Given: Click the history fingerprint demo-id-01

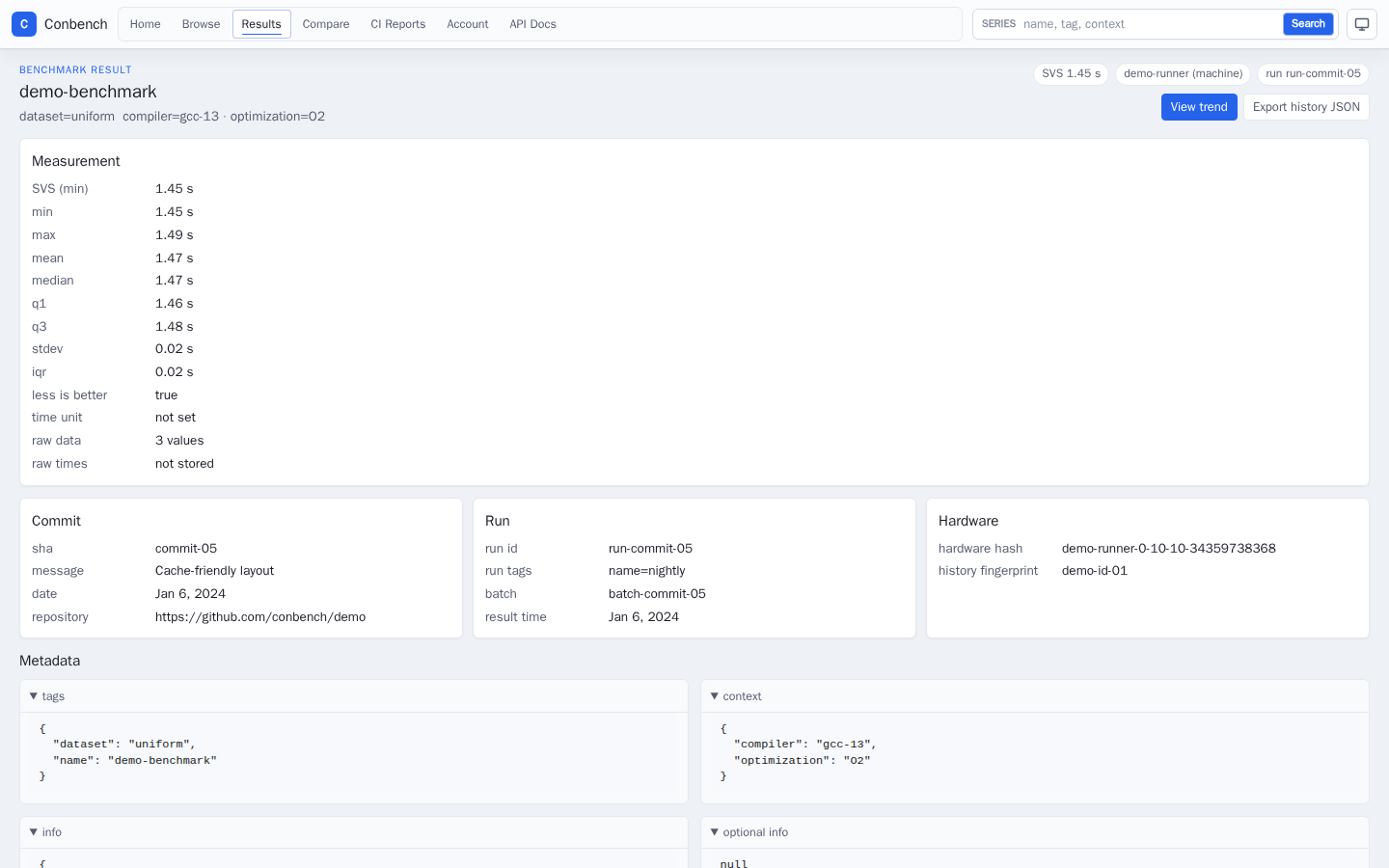Looking at the screenshot, I should coord(1095,571).
